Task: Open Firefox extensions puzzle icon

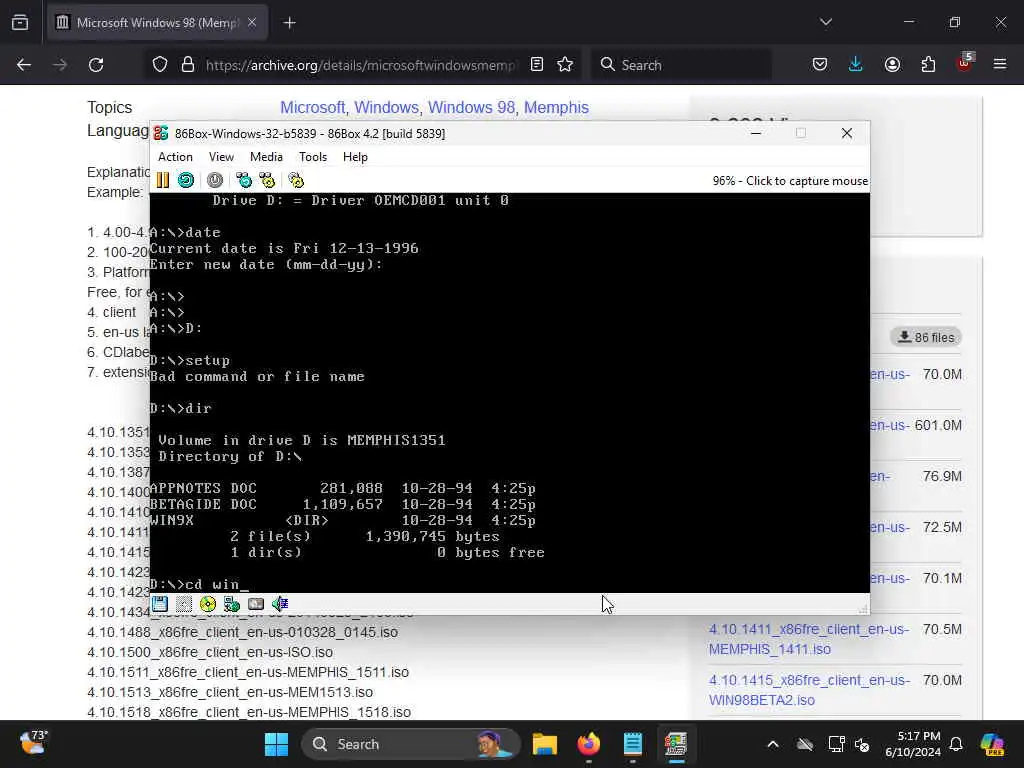Action: 928,64
